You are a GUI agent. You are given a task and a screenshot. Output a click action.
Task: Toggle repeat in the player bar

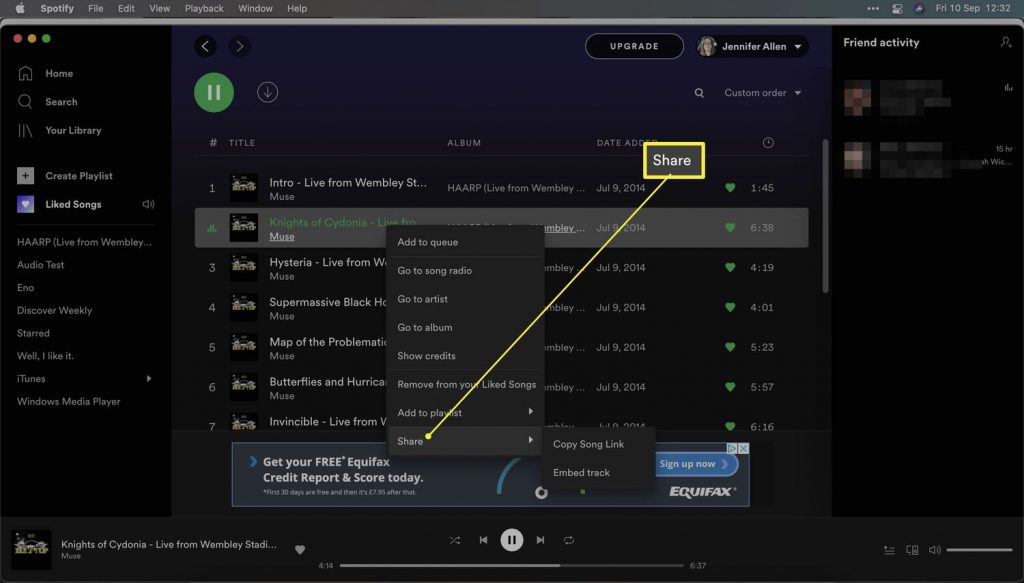coord(569,540)
